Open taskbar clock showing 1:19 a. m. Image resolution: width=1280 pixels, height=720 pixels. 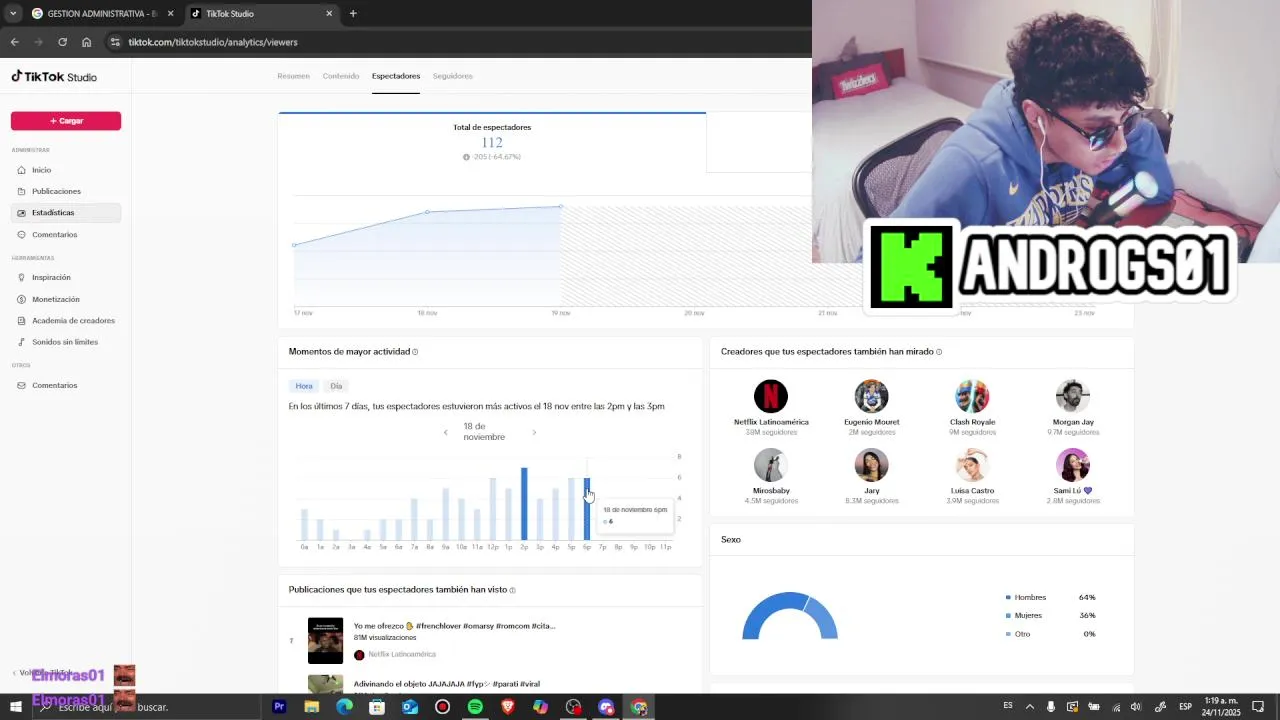pos(1223,707)
